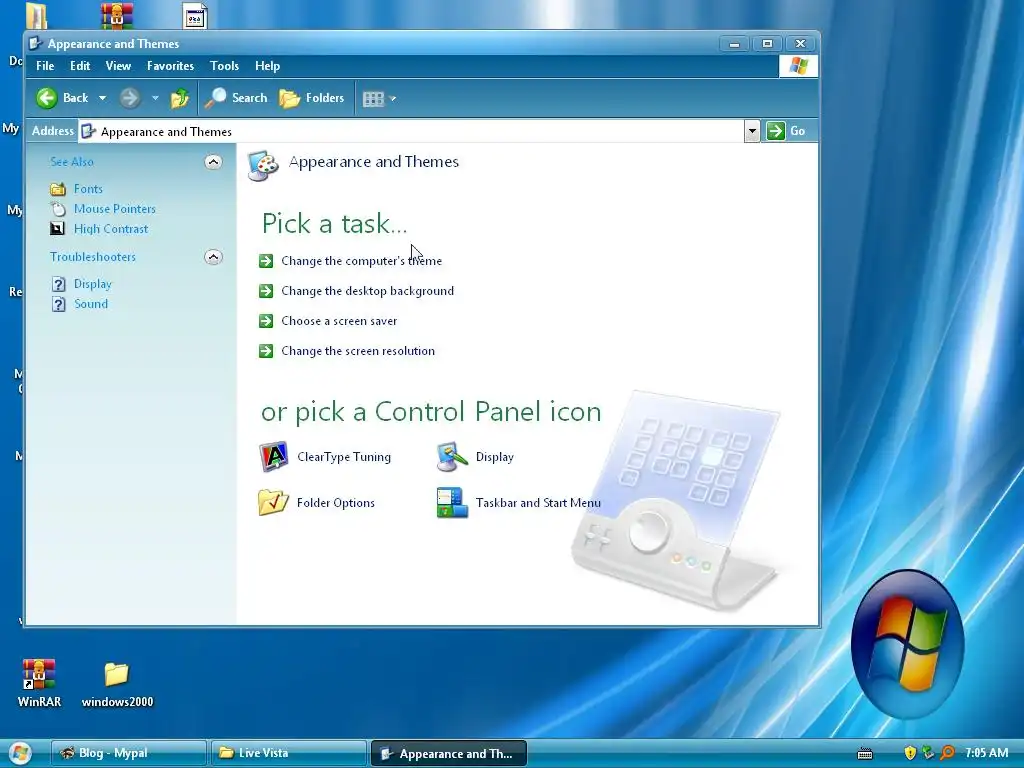
Task: Click the window title bar icon
Action: point(37,44)
